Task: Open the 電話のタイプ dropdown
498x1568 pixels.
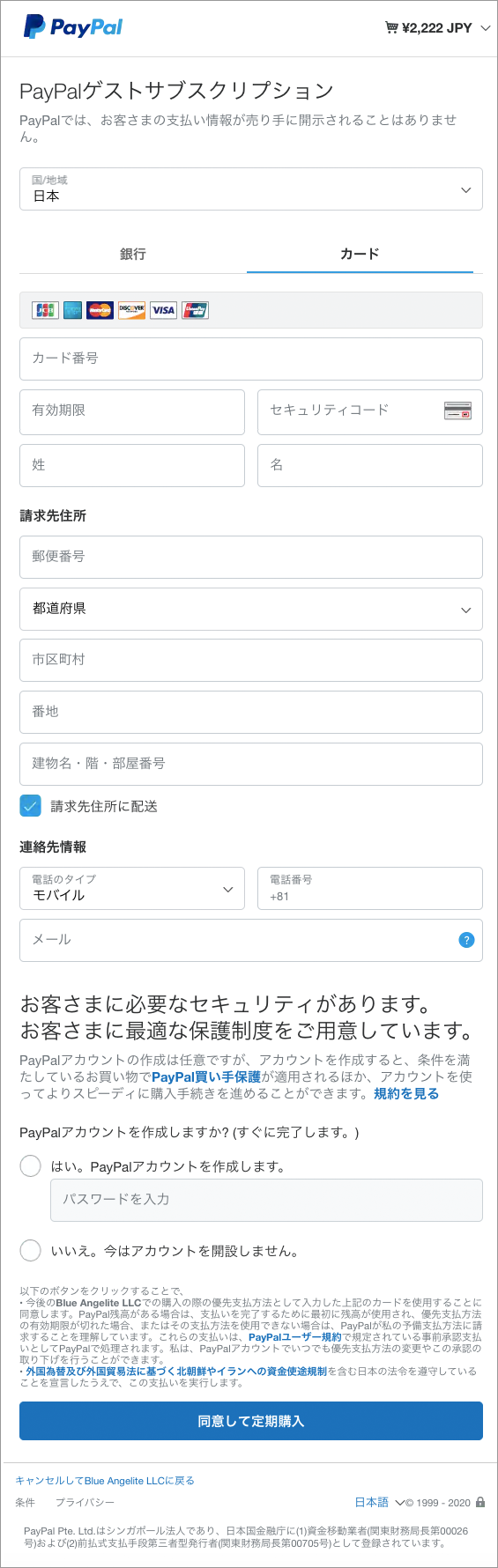Action: point(132,888)
